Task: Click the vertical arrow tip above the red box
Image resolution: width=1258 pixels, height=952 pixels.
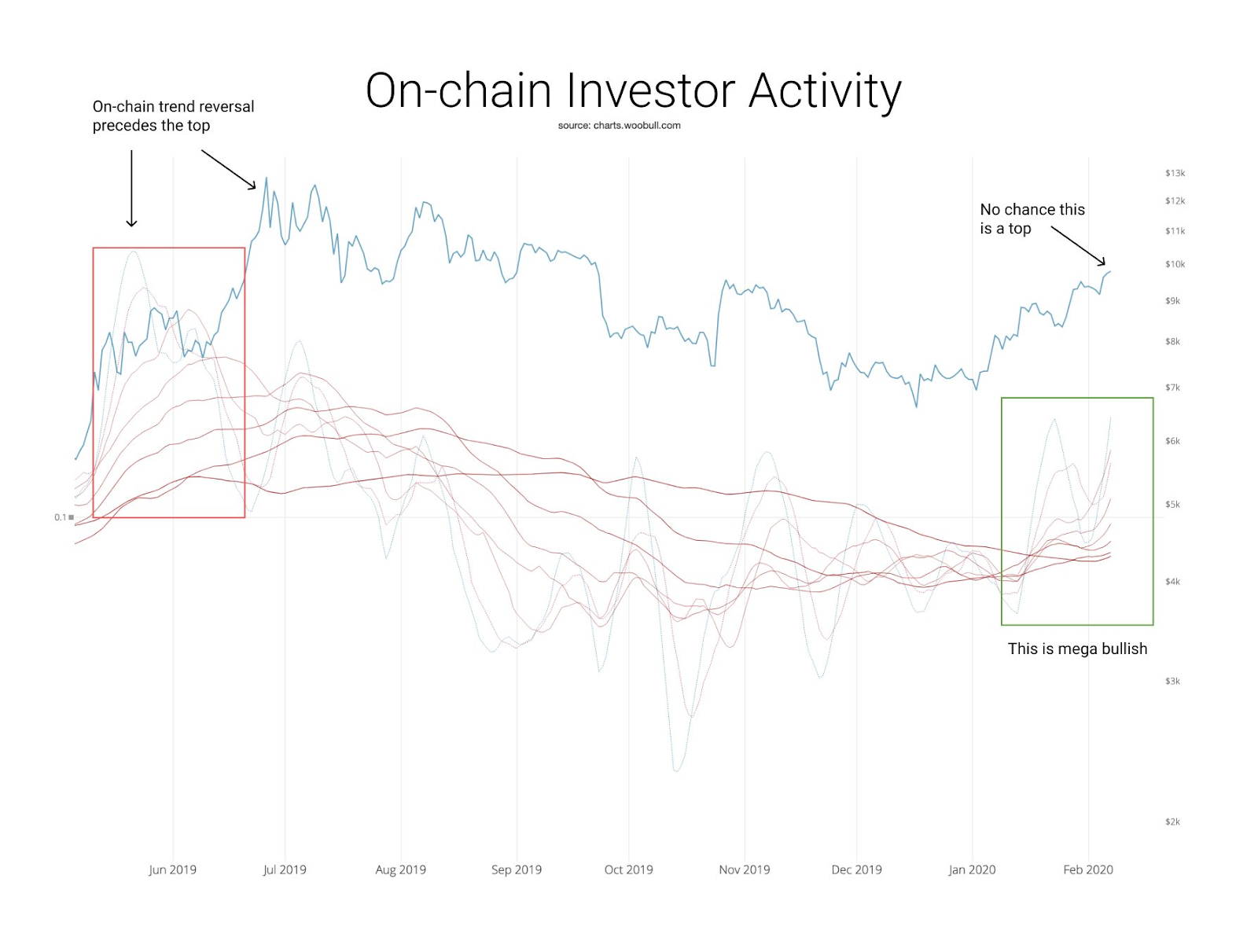Action: pos(131,223)
